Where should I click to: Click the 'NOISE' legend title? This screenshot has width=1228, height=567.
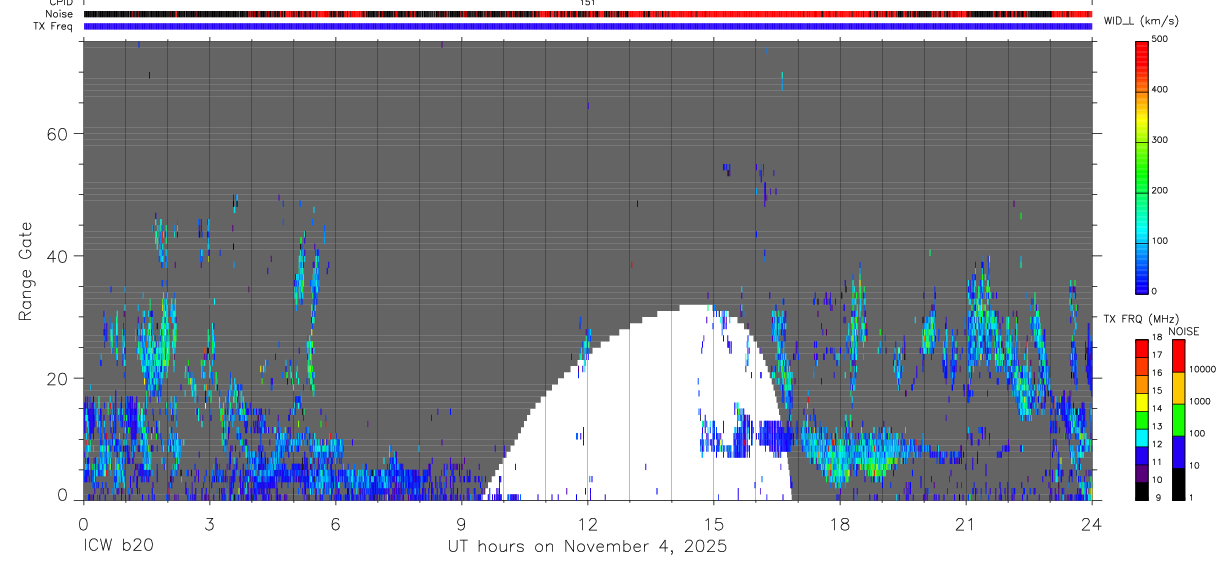[x=1183, y=332]
